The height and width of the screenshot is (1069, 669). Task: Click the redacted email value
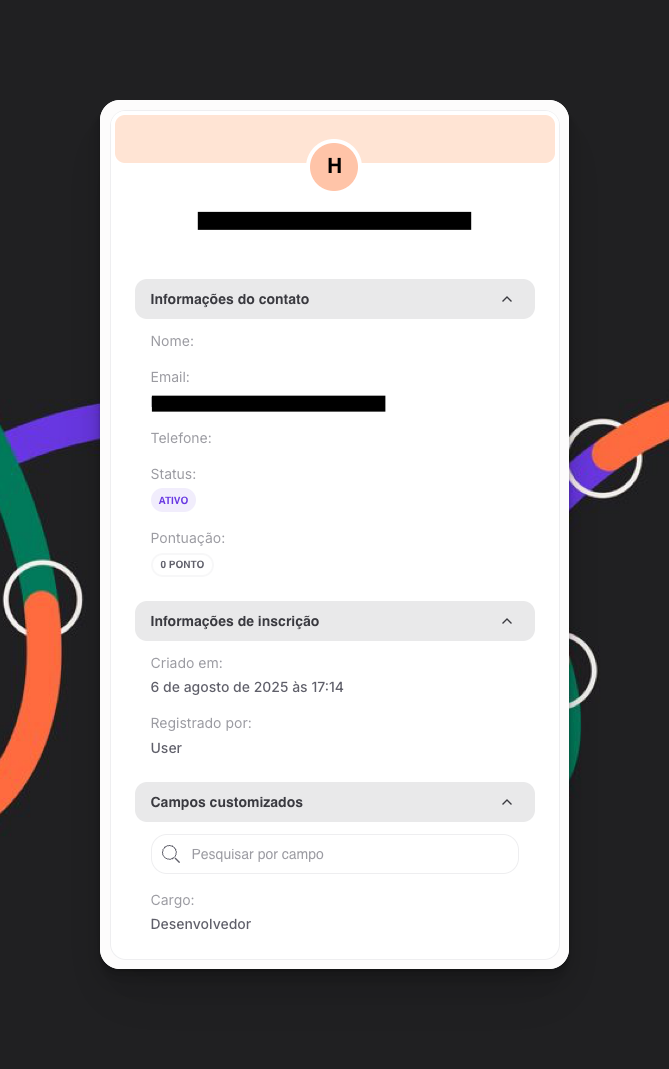268,404
